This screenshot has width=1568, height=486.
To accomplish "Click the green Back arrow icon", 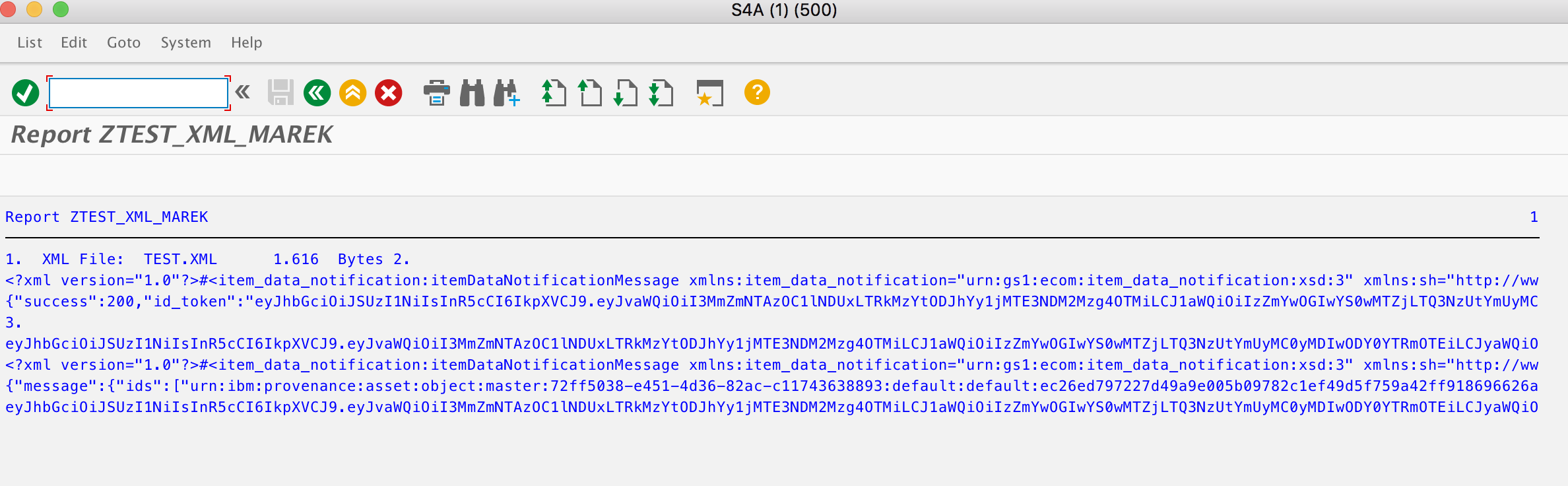I will 317,93.
